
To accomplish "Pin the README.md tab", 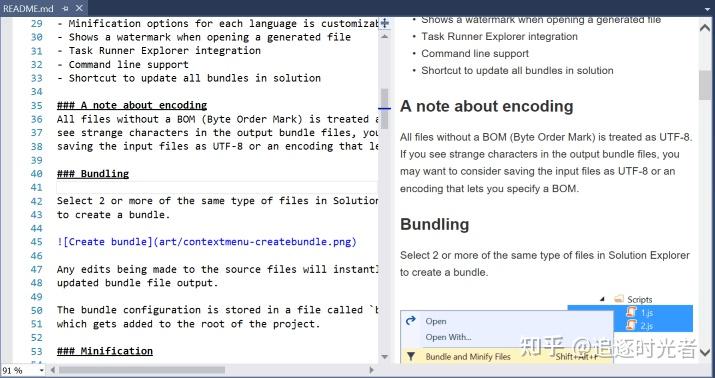I will click(65, 9).
